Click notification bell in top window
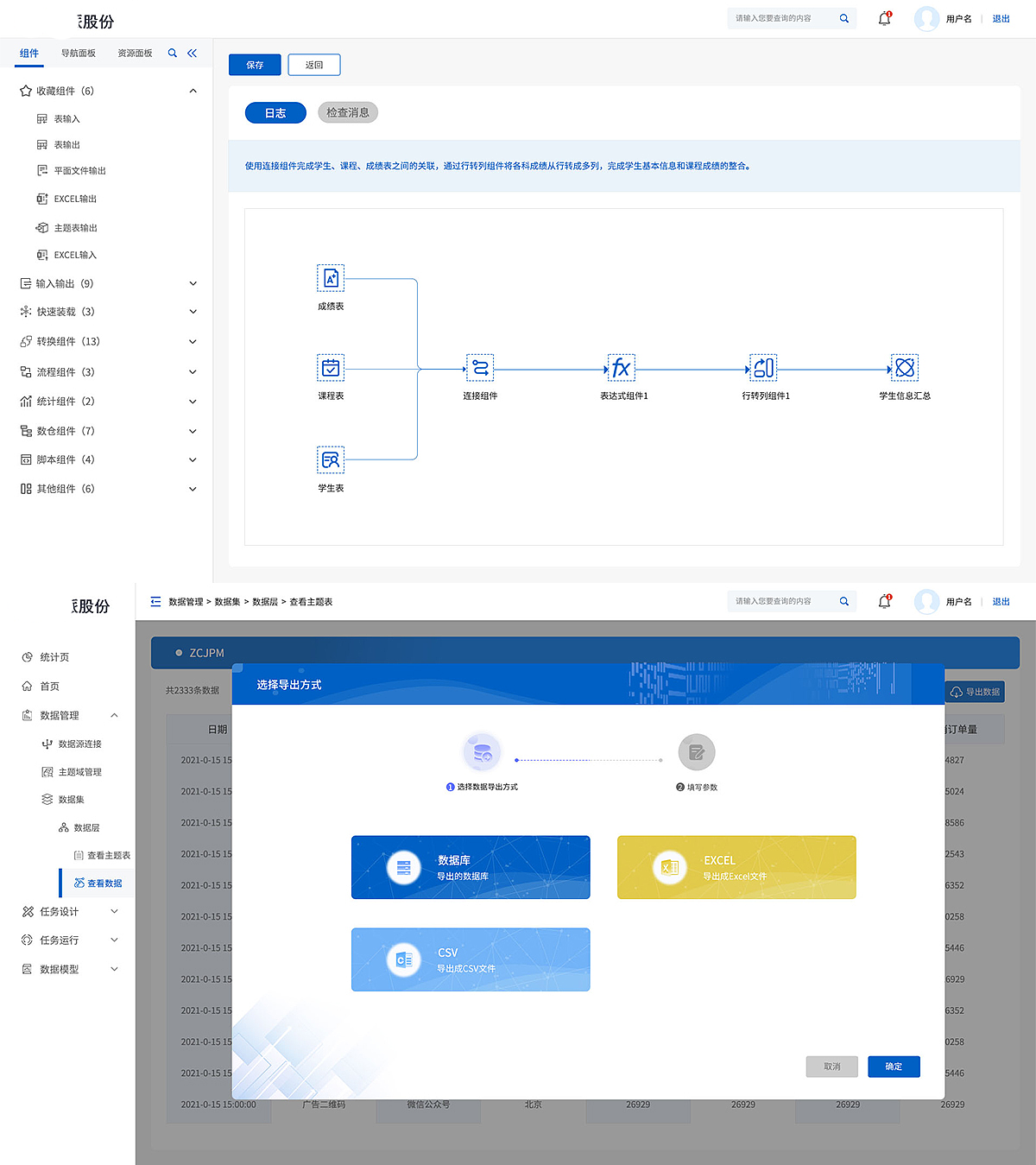 click(x=884, y=18)
